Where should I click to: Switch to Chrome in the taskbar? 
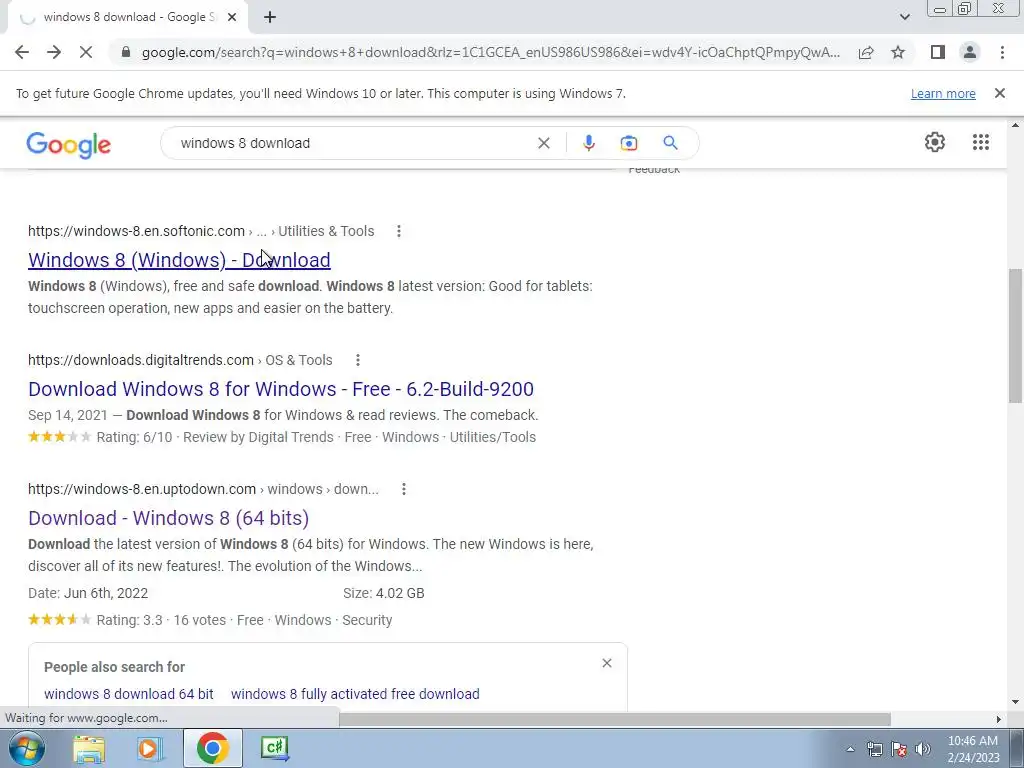tap(212, 748)
